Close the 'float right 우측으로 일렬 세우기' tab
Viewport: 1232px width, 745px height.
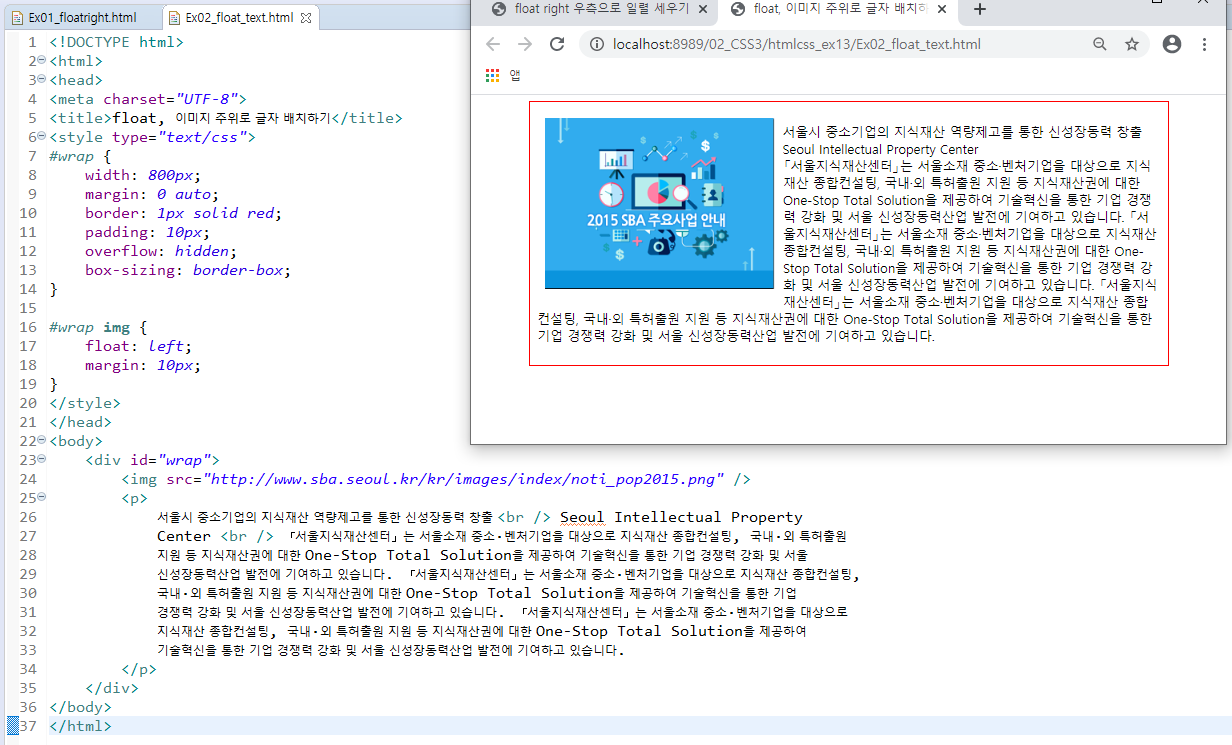(703, 9)
